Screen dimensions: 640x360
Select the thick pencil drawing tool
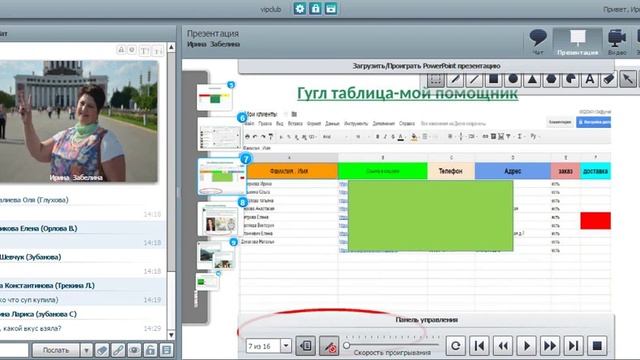455,79
